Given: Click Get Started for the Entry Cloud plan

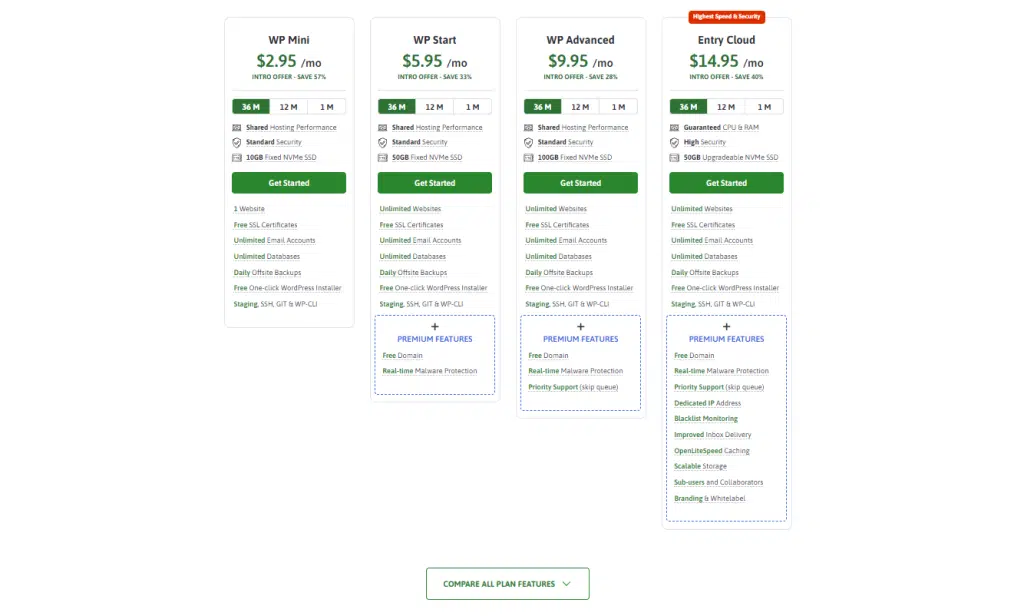Looking at the screenshot, I should click(x=726, y=183).
